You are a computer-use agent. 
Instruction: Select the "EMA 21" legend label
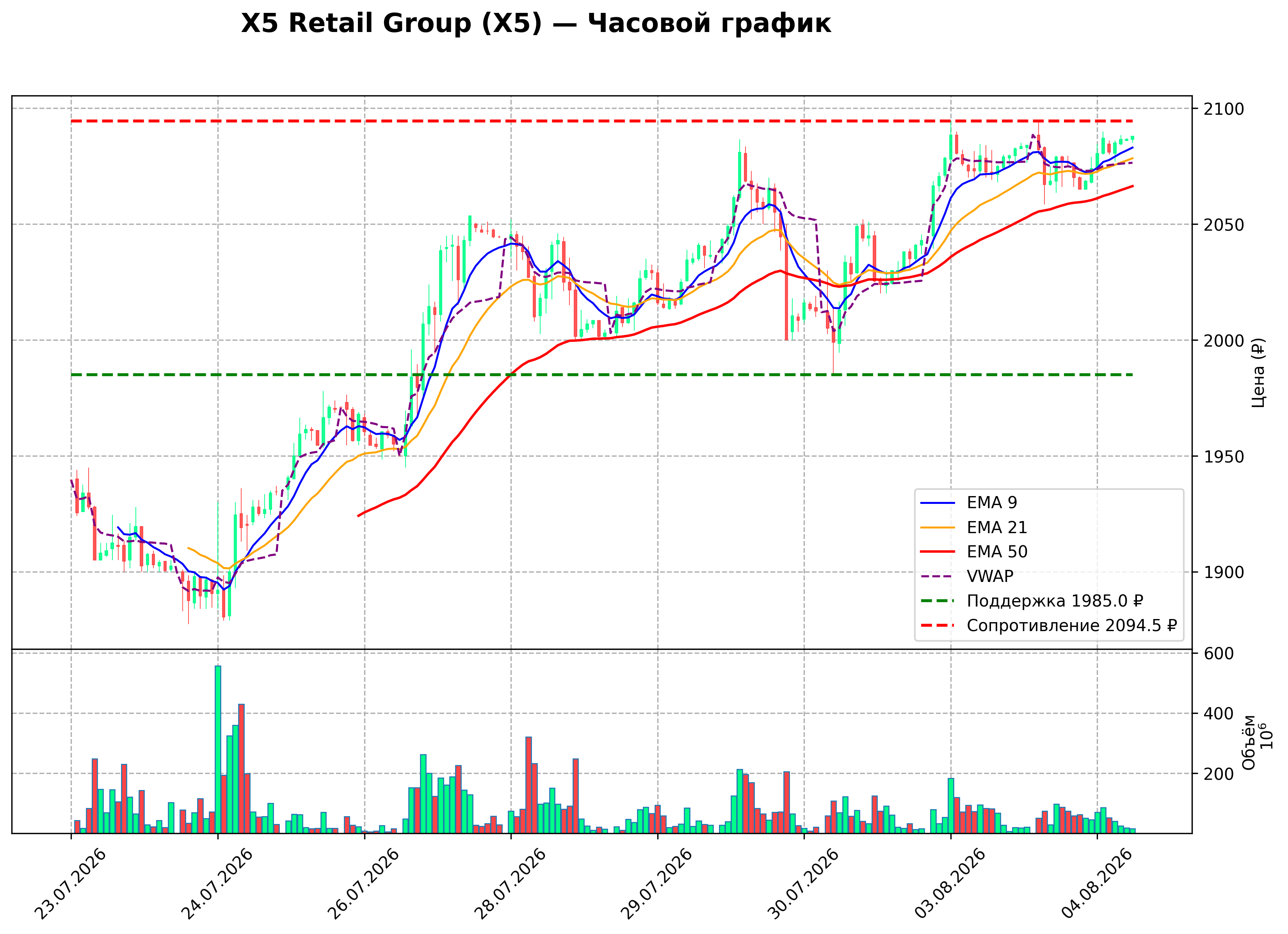997,527
